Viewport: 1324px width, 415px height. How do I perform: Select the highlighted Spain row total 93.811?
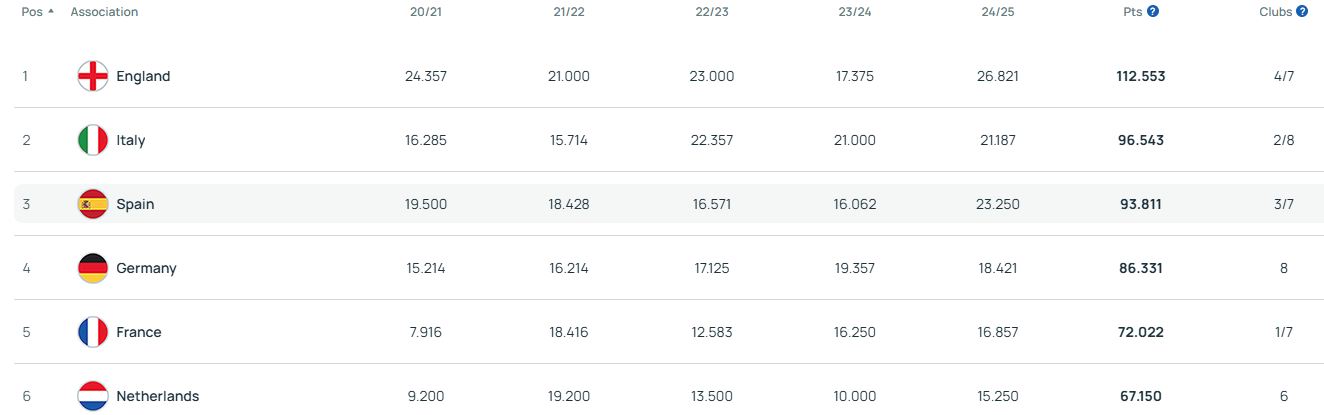coord(1141,204)
